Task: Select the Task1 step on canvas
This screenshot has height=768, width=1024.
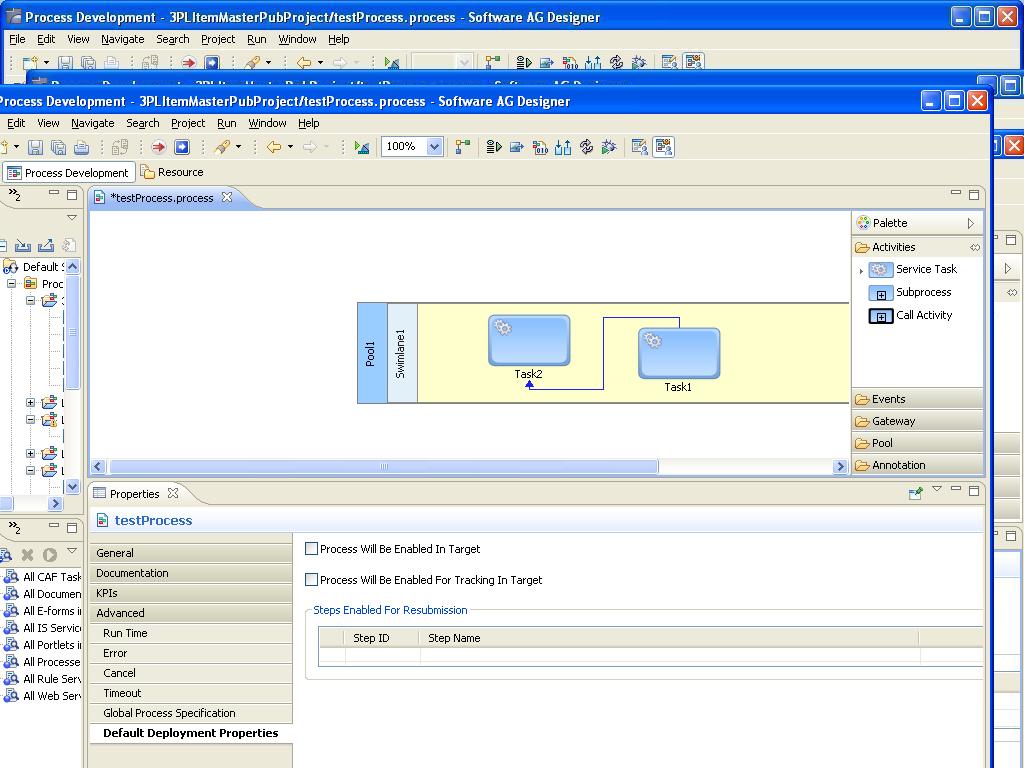Action: (679, 353)
